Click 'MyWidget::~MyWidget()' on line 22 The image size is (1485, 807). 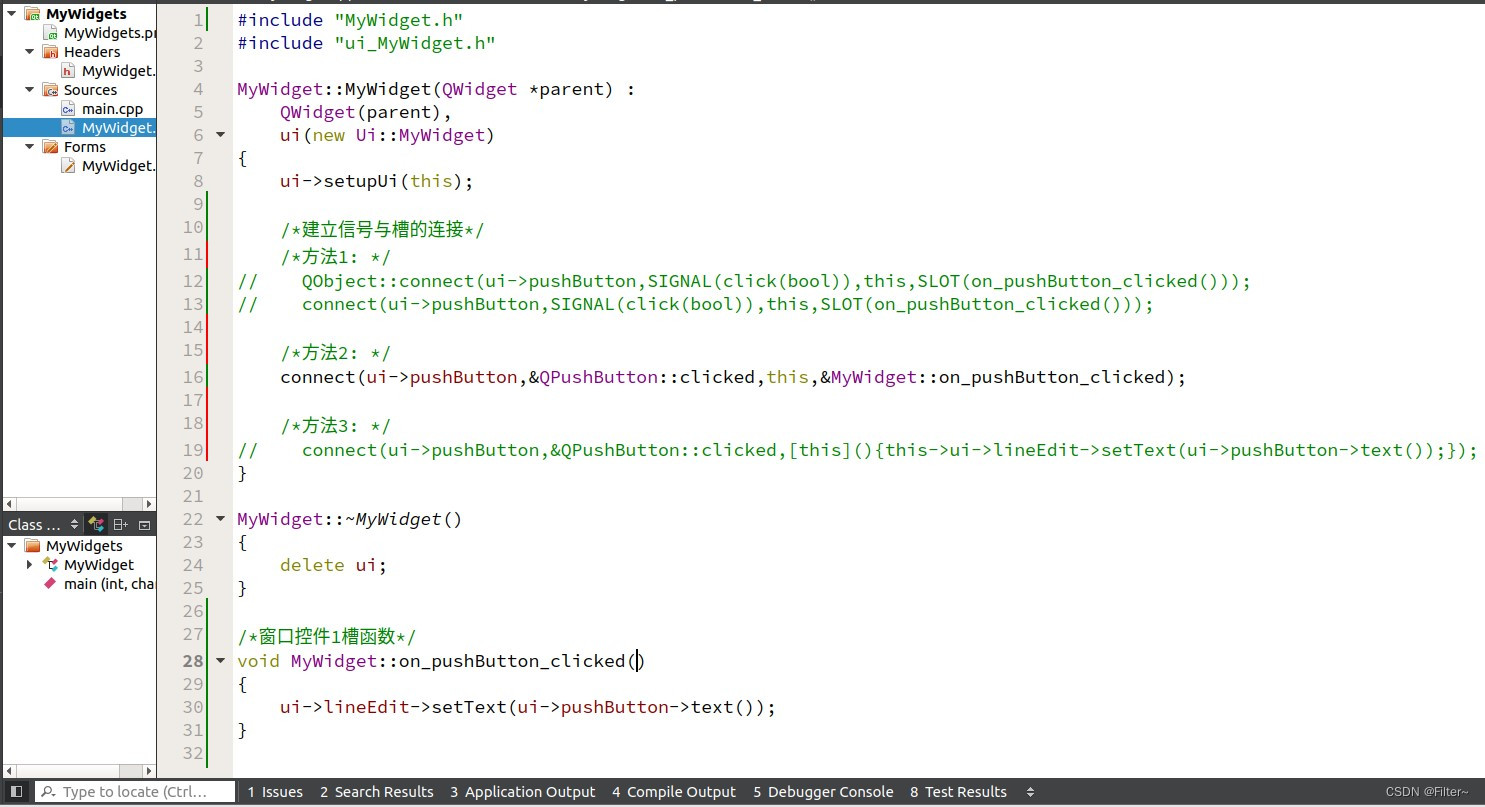click(x=350, y=519)
